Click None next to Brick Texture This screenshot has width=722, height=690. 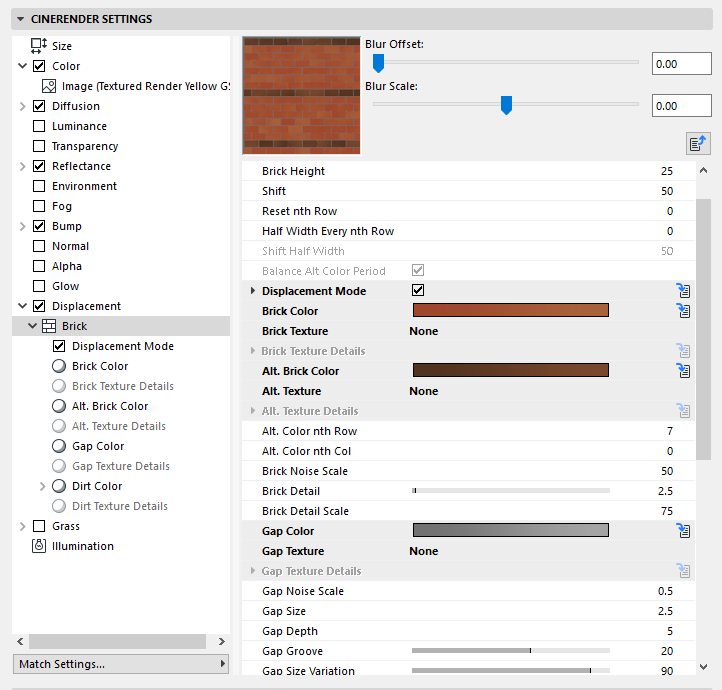point(424,331)
